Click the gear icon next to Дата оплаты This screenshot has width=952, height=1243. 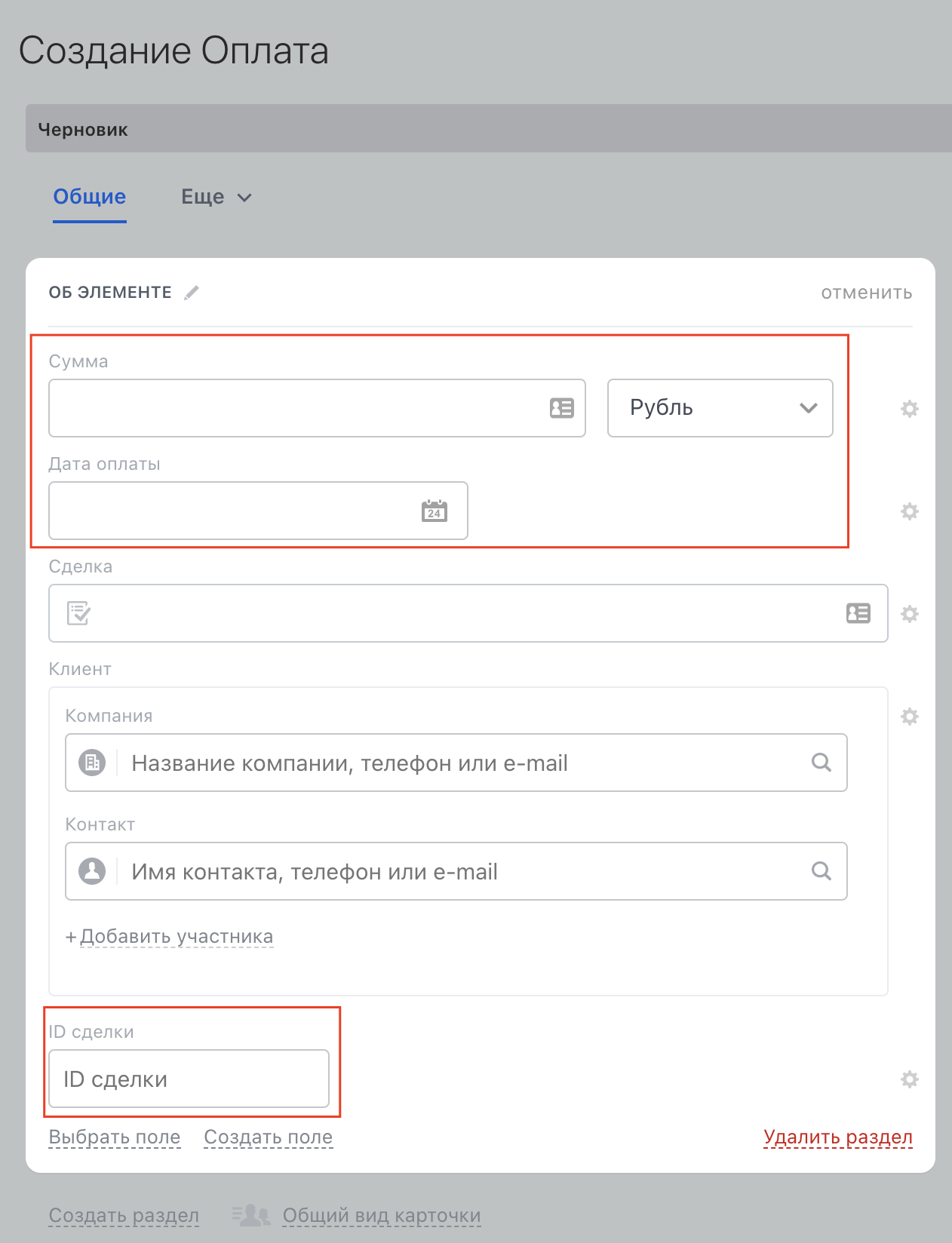pos(910,511)
